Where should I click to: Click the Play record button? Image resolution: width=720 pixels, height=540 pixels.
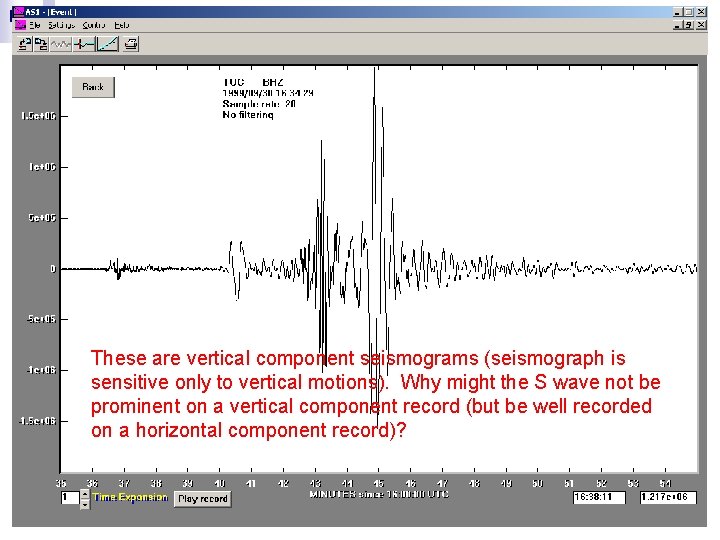coord(202,499)
